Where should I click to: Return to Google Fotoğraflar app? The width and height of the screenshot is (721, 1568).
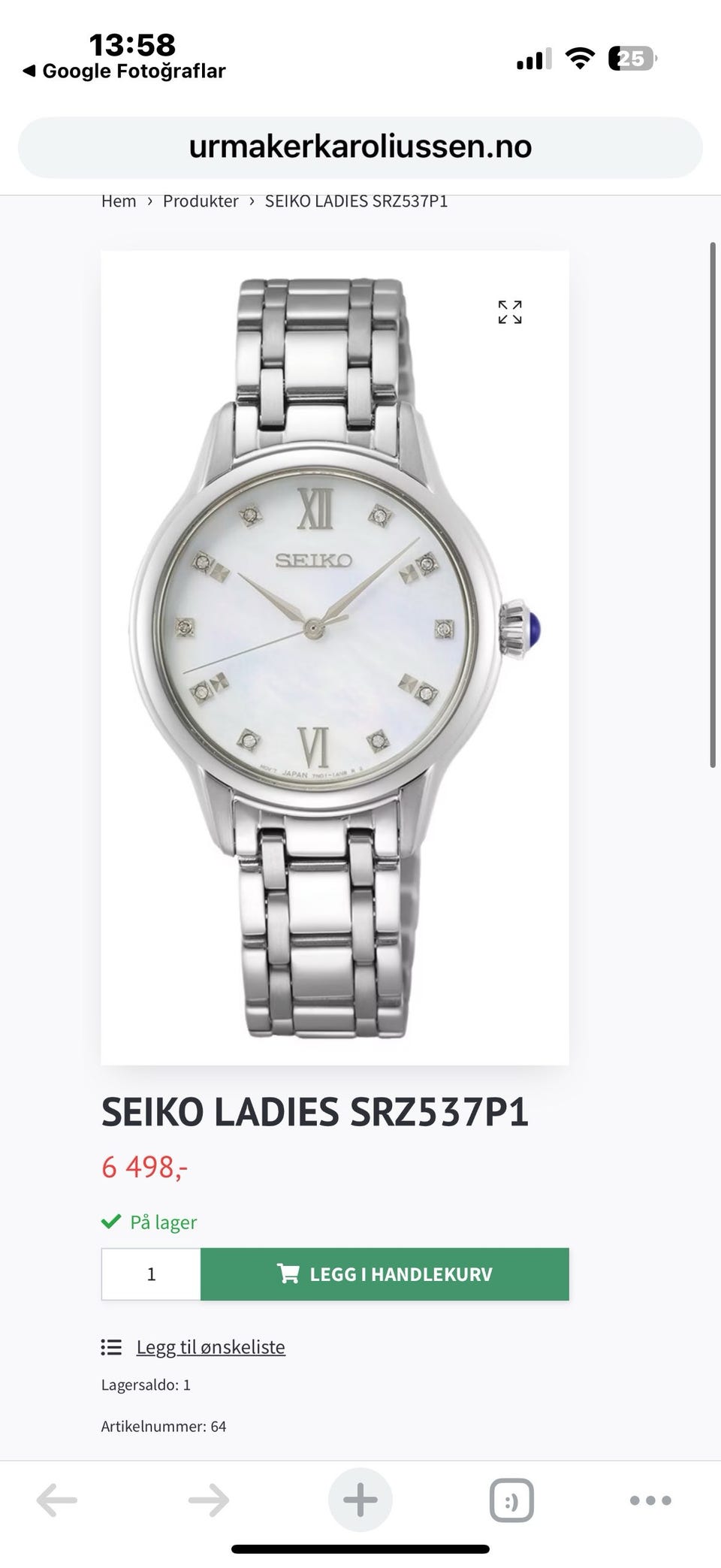pos(124,71)
